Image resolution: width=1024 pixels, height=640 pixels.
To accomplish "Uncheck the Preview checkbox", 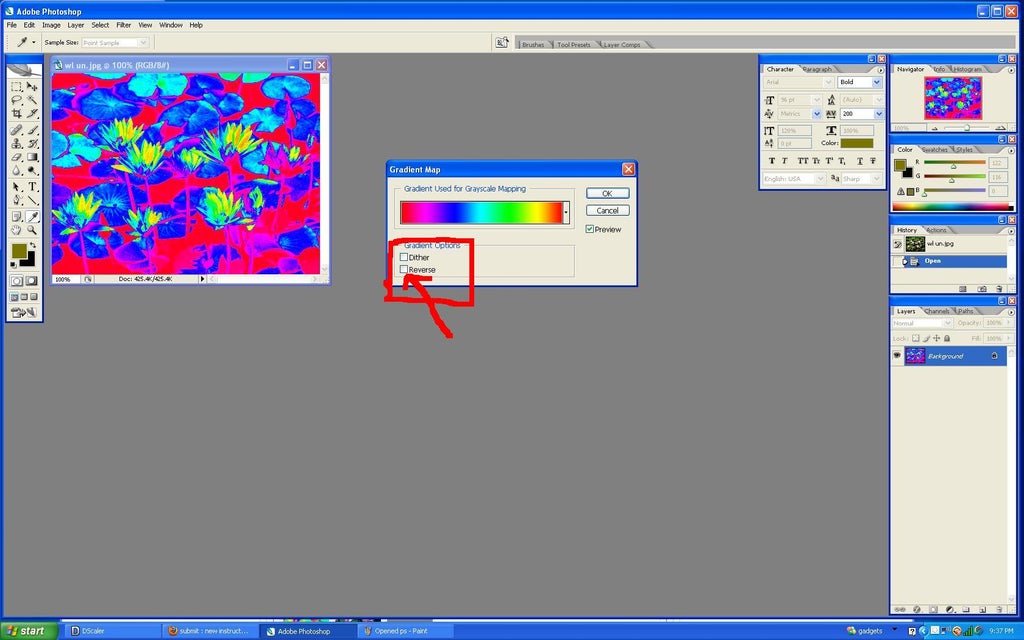I will coord(590,229).
